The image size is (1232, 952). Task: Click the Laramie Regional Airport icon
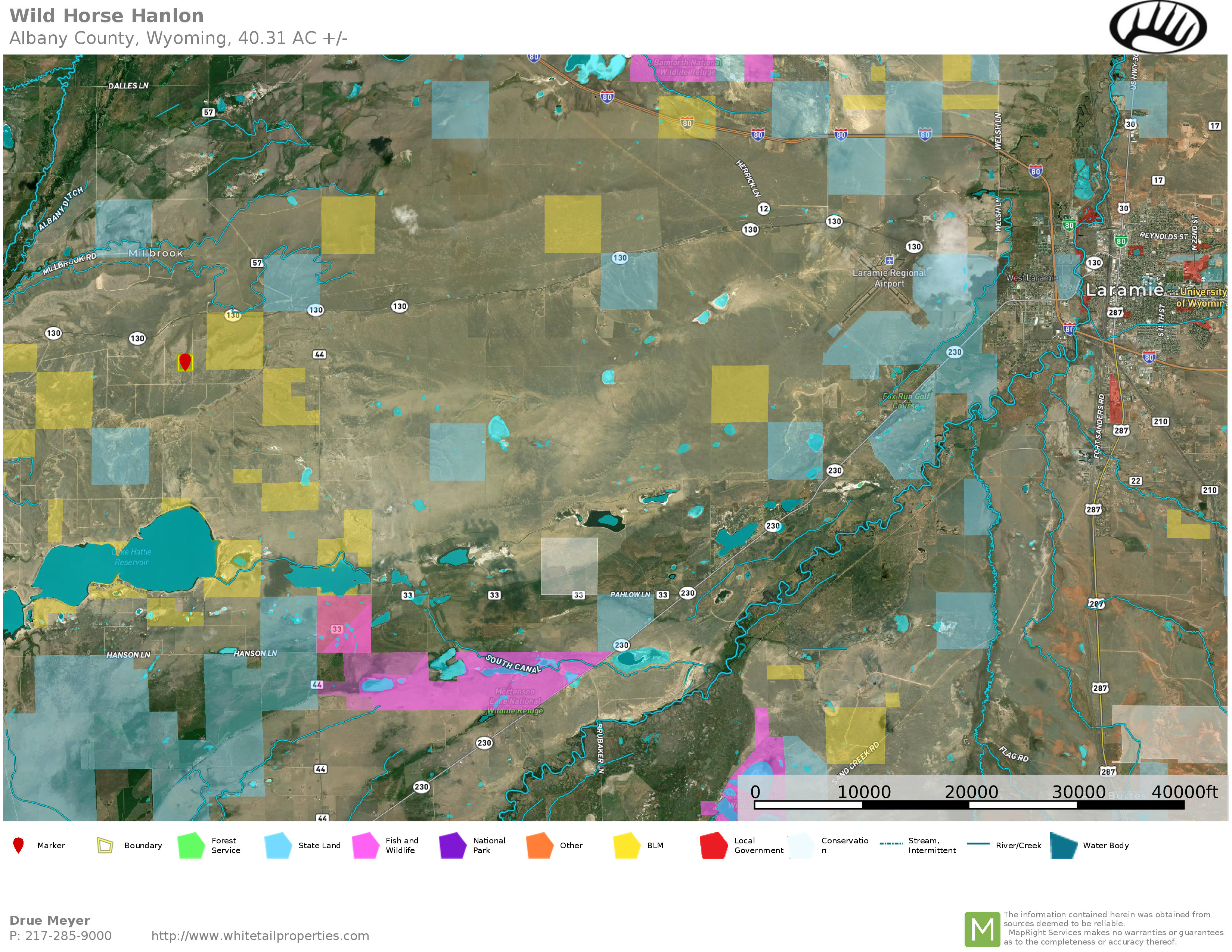890,260
